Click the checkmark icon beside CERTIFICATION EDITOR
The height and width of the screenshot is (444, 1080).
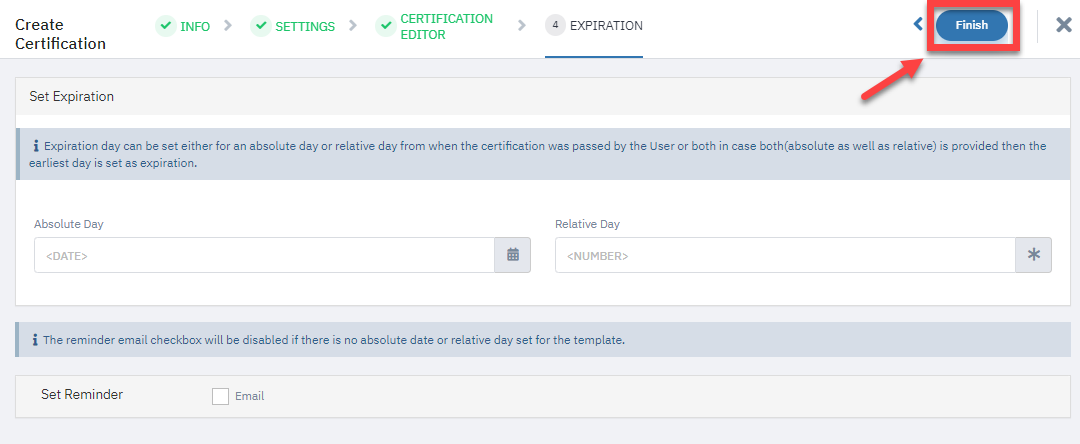pos(385,26)
